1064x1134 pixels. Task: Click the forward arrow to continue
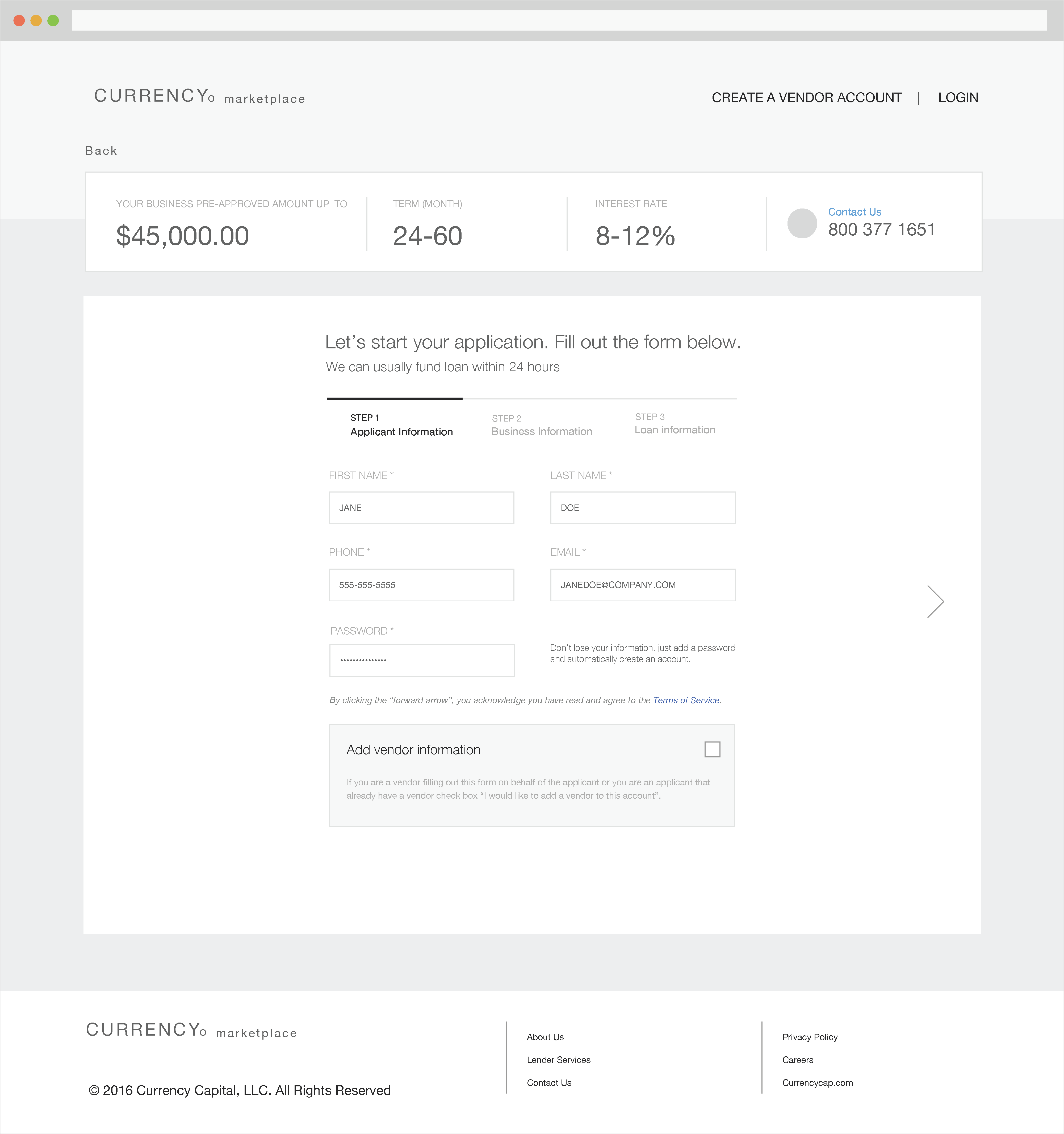935,601
